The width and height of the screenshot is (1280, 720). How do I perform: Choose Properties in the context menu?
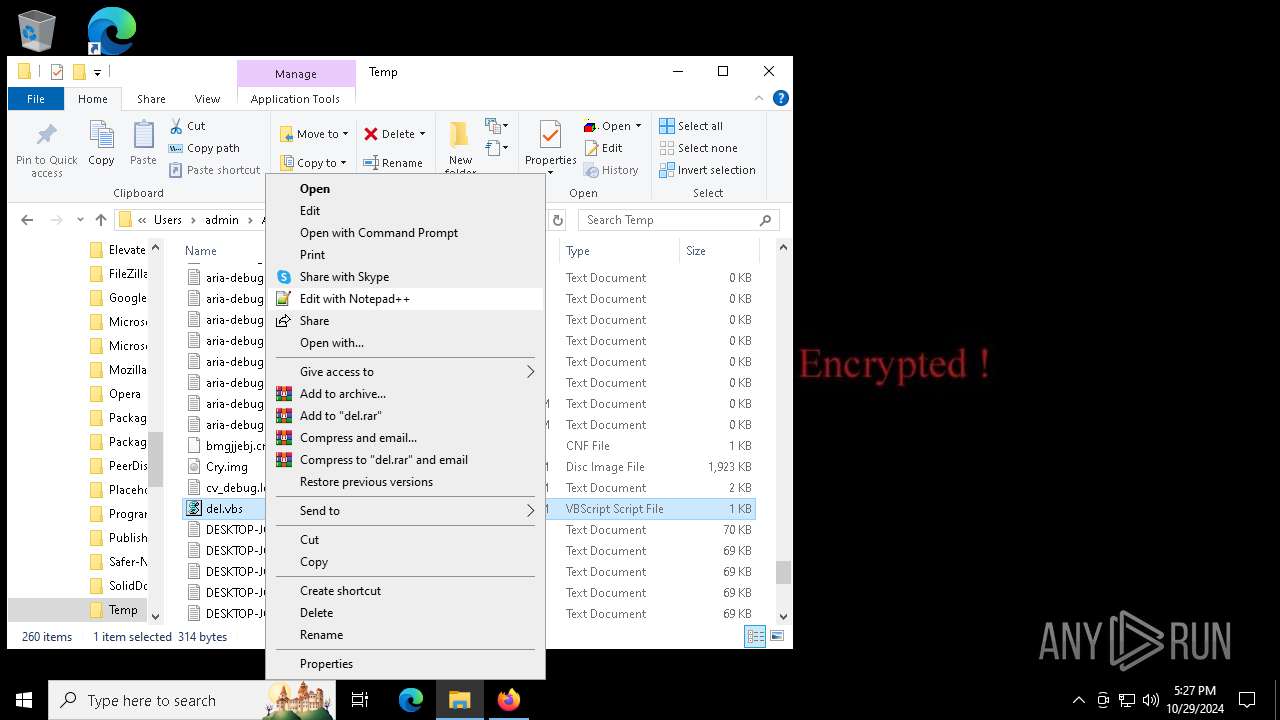click(x=405, y=664)
